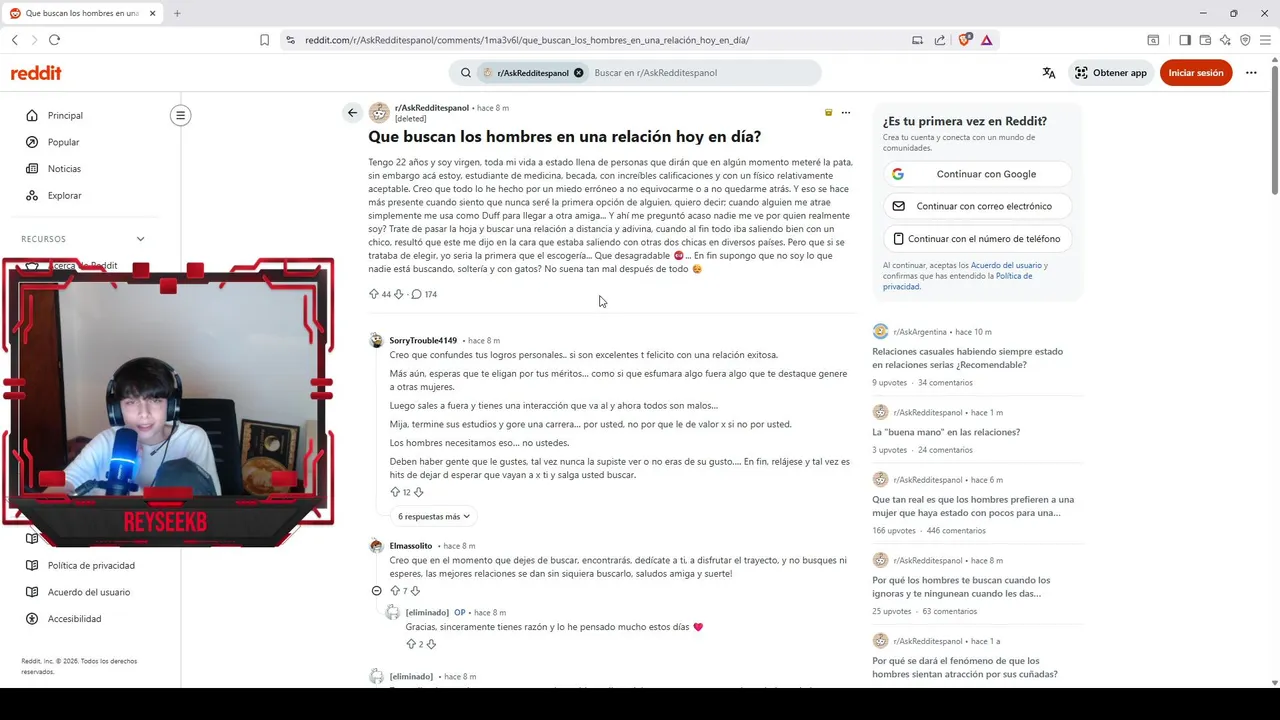Screen dimensions: 1280x720
Task: Upvote SorryTrouble4149's comment
Action: click(395, 492)
